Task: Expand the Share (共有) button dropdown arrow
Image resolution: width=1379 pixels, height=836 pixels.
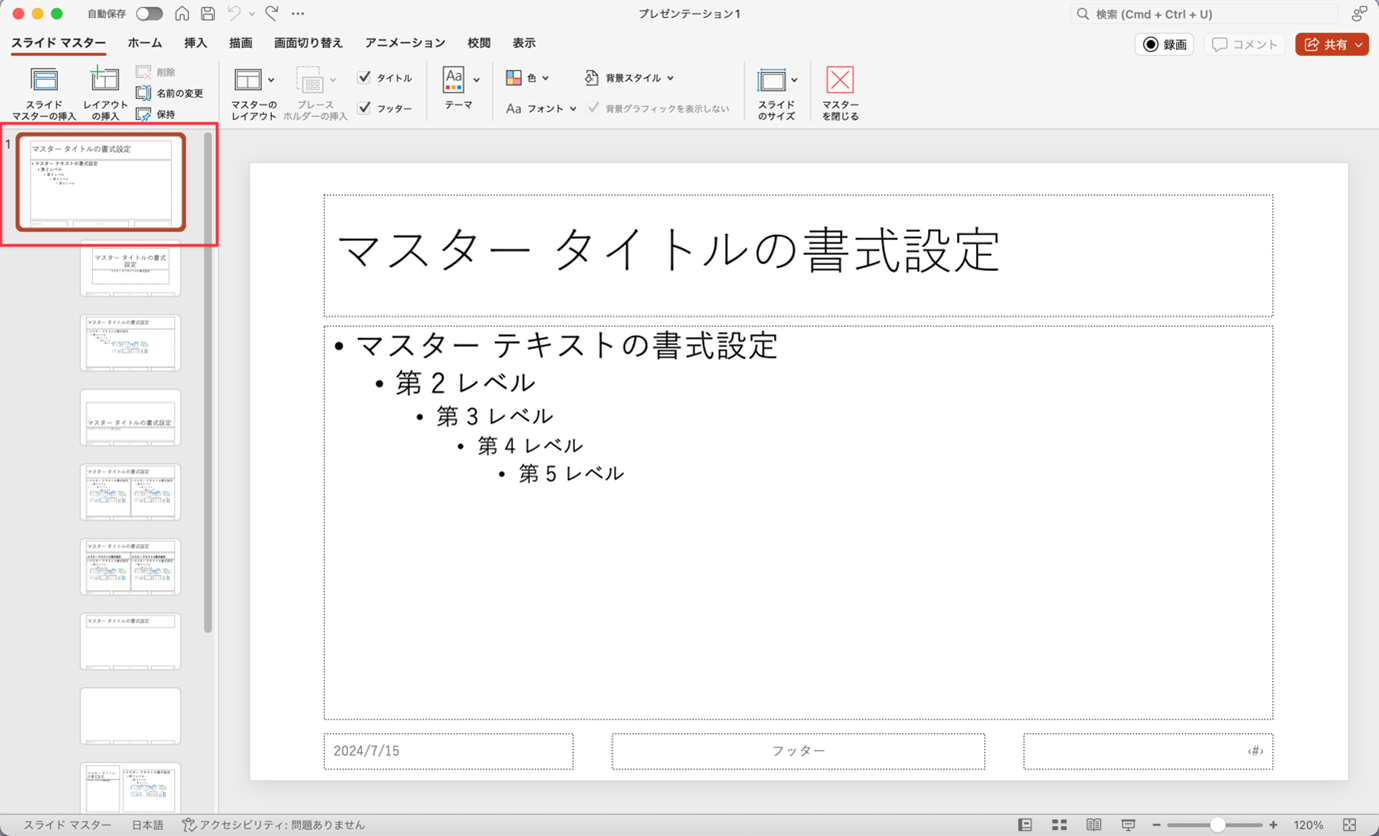Action: point(1358,45)
